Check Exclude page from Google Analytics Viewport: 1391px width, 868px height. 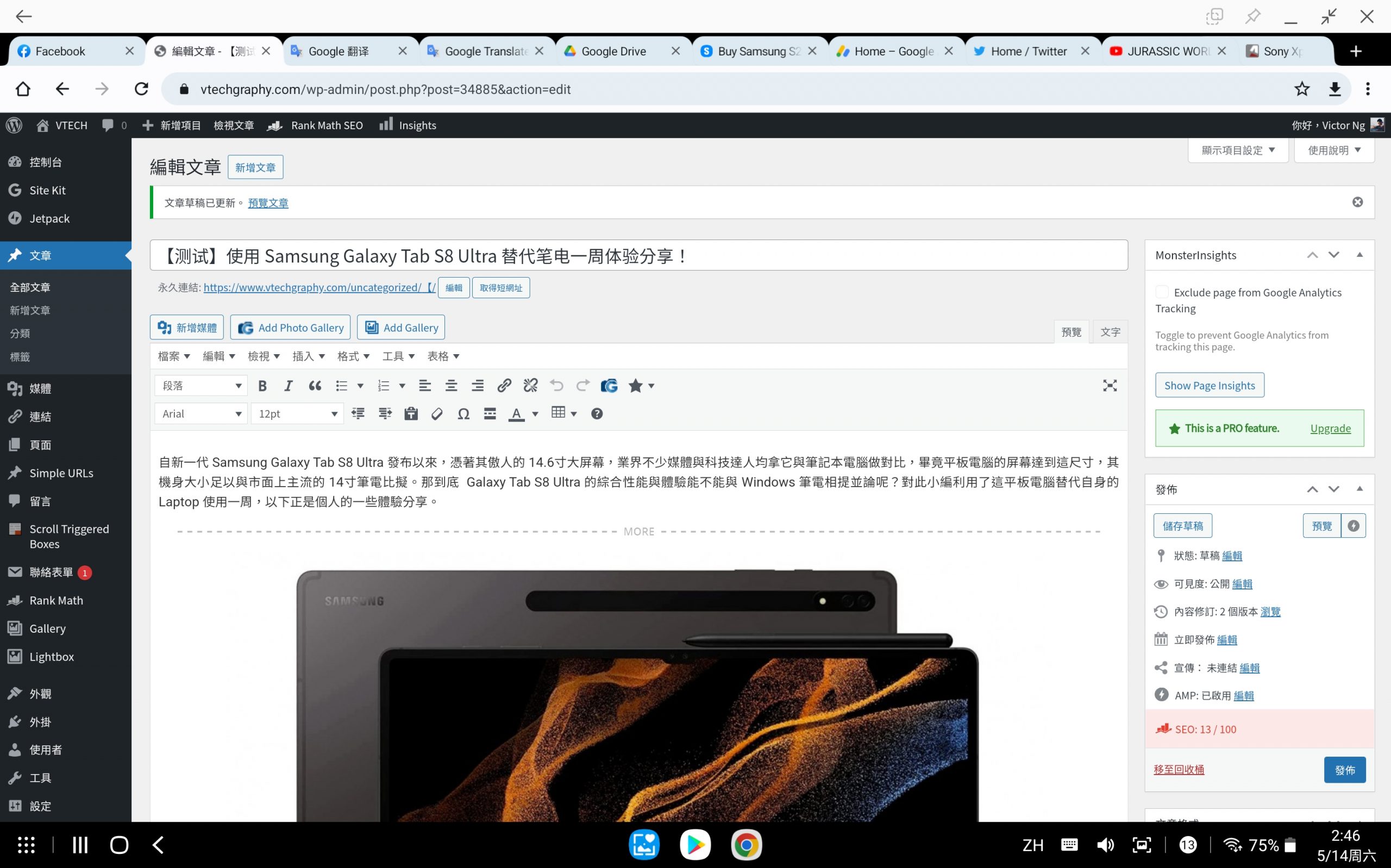pos(1161,292)
